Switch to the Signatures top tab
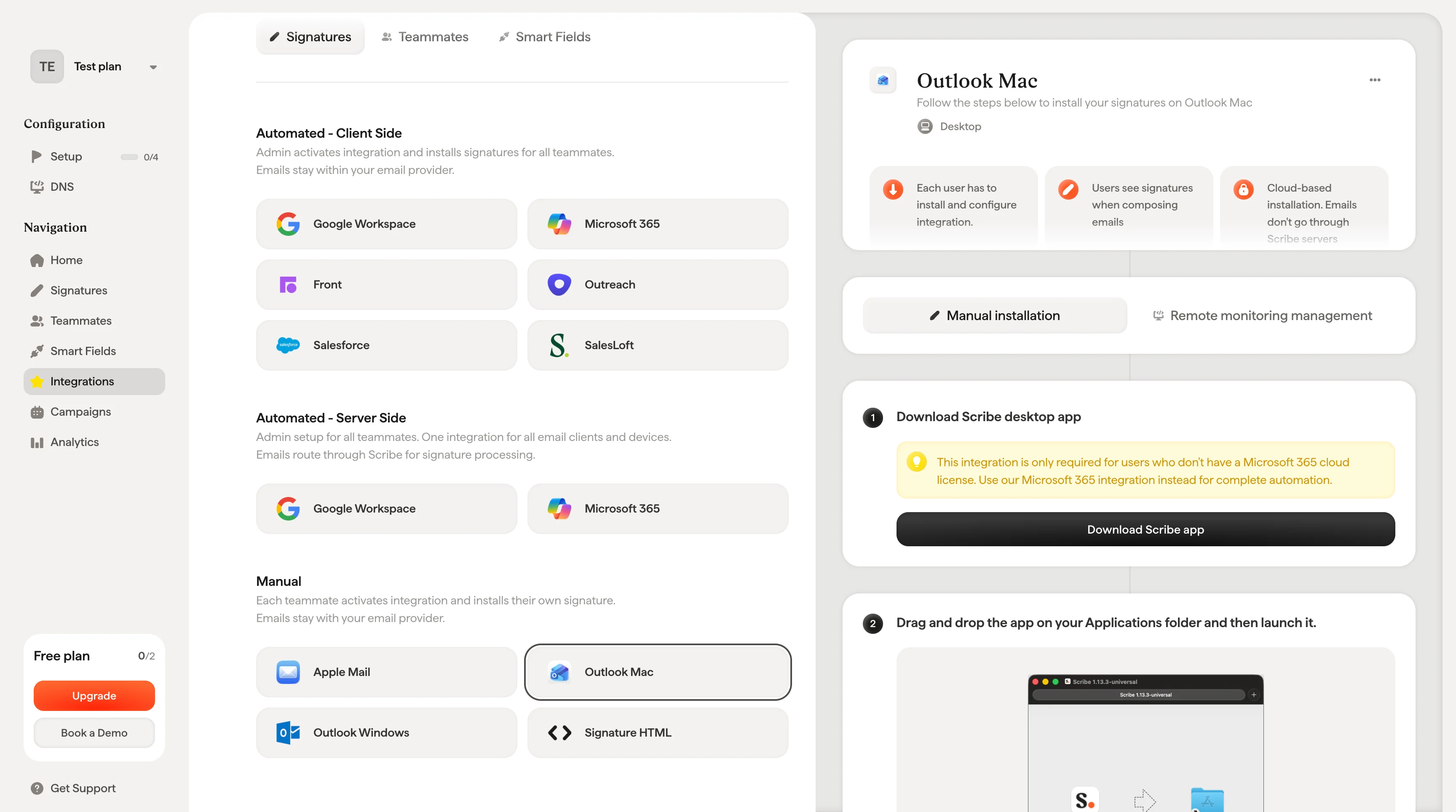1456x812 pixels. (x=310, y=37)
